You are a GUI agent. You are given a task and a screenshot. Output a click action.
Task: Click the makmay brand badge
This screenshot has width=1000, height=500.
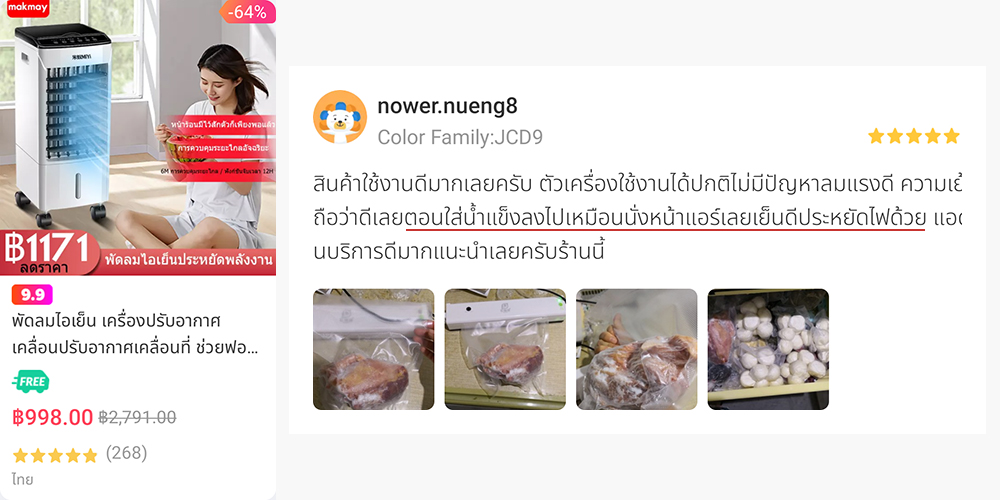coord(27,8)
